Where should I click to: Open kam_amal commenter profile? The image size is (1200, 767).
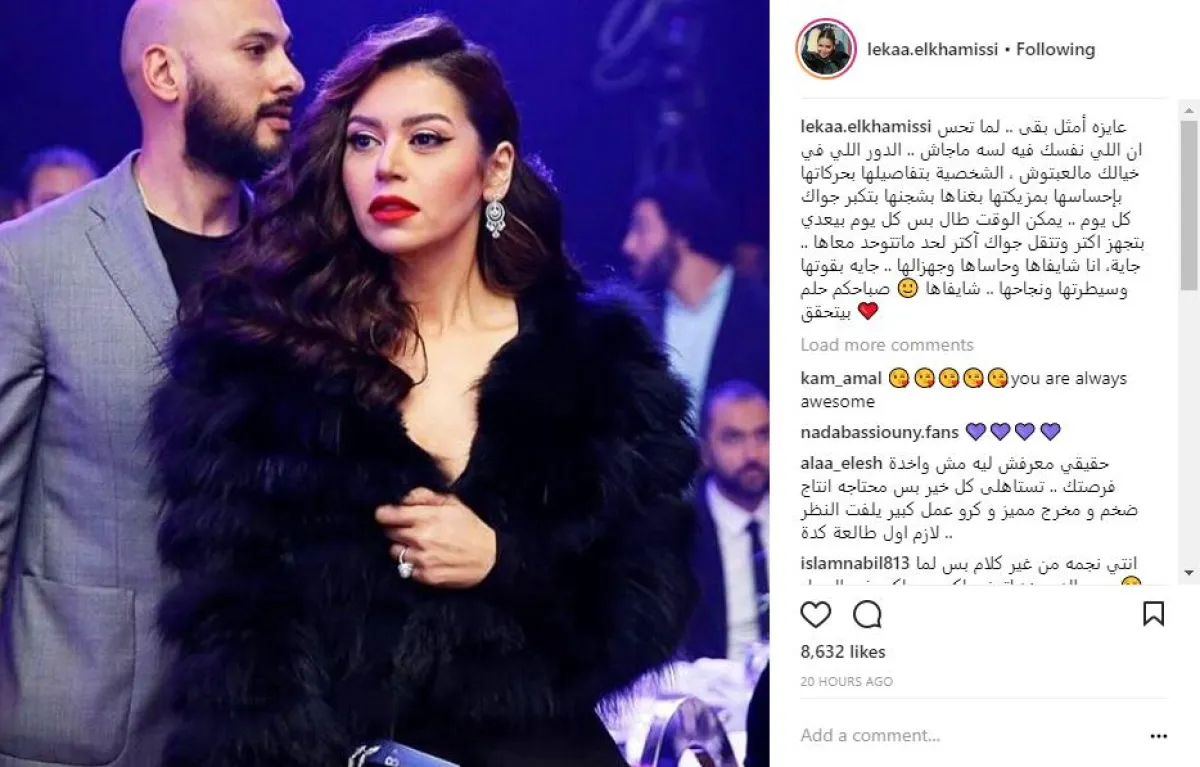tap(842, 378)
